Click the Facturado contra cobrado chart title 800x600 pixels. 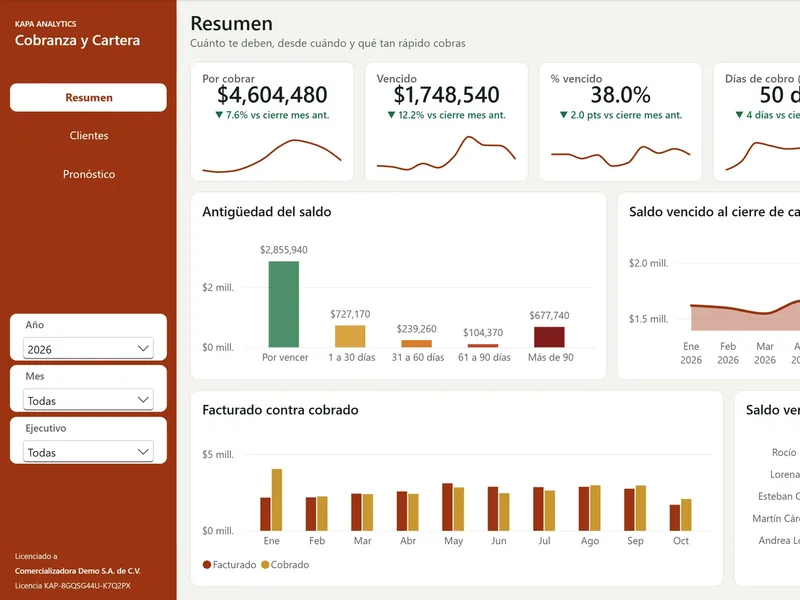(280, 410)
